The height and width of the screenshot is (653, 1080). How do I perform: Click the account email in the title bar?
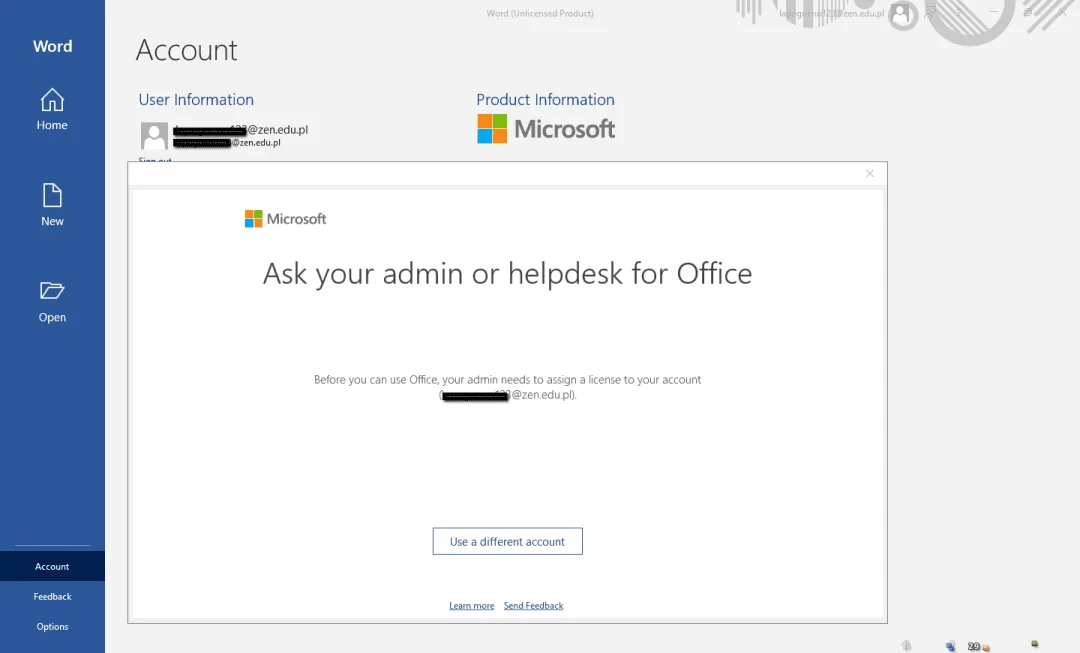(x=831, y=14)
